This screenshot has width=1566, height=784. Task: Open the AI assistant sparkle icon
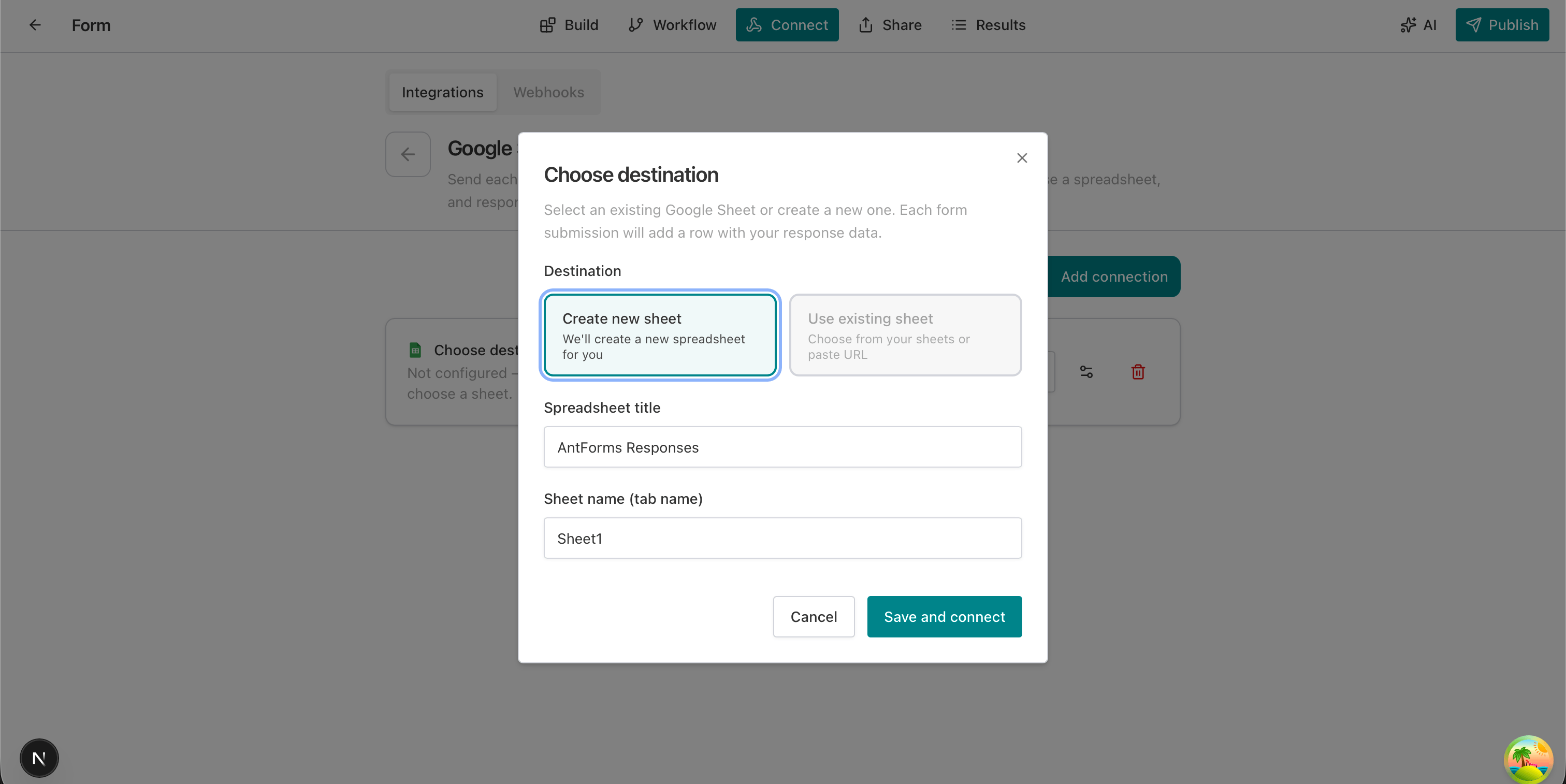1409,25
